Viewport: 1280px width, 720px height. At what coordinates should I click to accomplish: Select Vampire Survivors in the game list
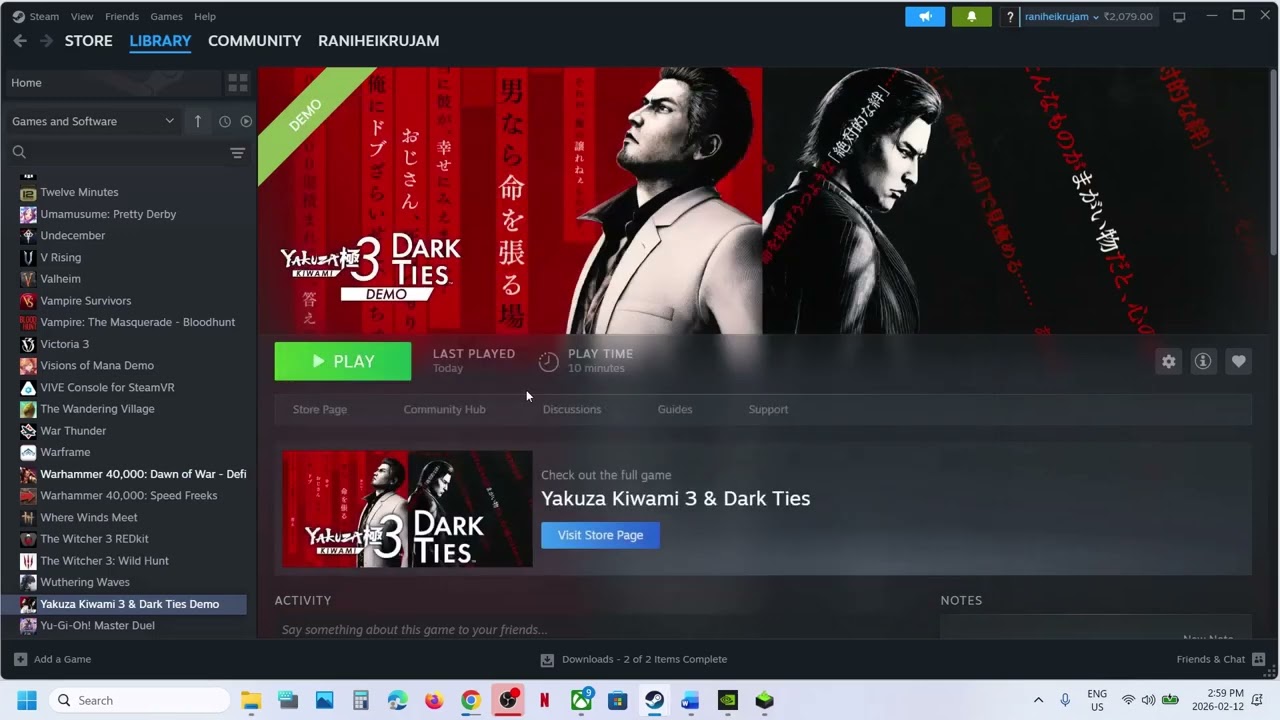coord(85,301)
